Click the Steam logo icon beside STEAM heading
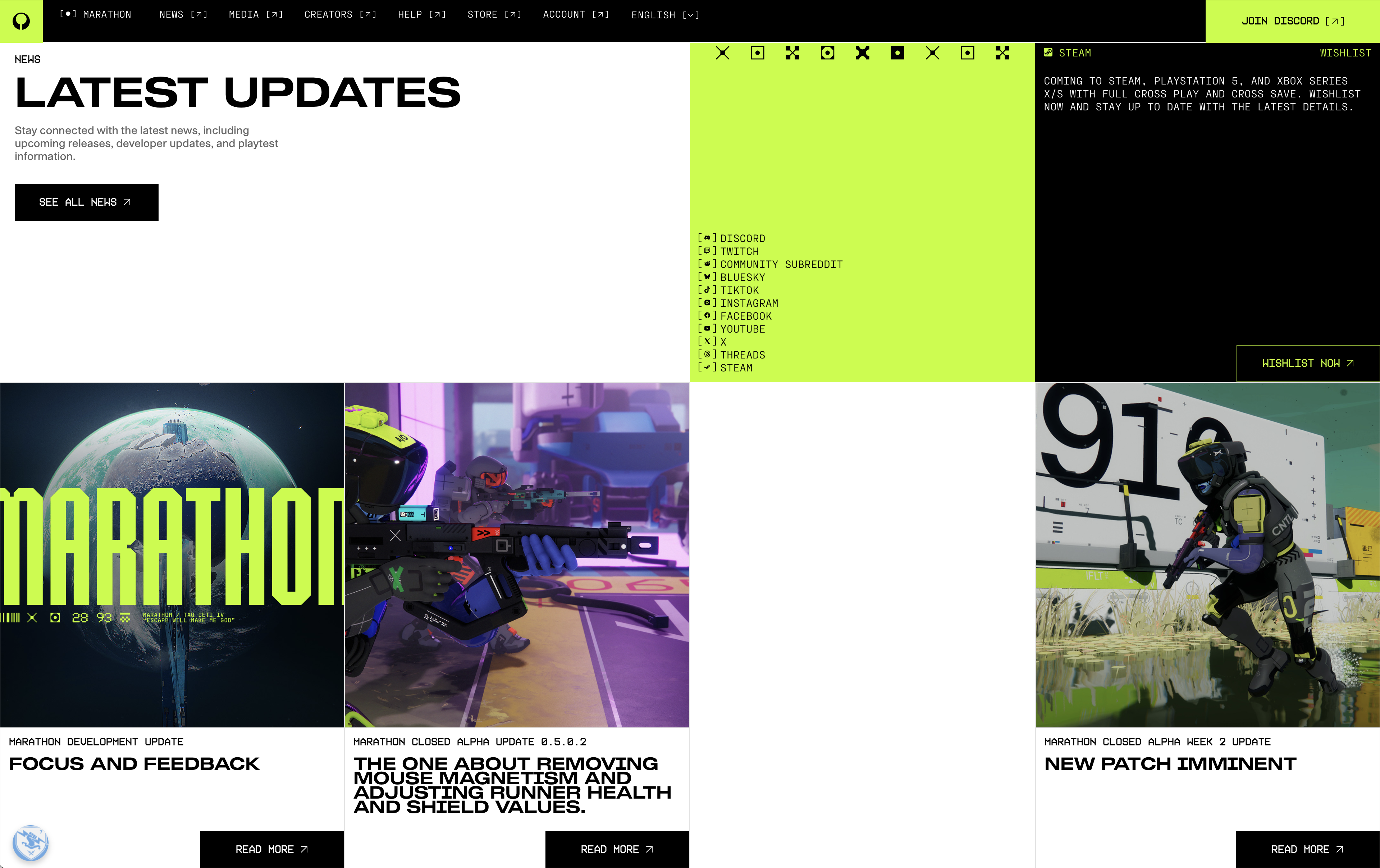The image size is (1380, 868). [1048, 53]
